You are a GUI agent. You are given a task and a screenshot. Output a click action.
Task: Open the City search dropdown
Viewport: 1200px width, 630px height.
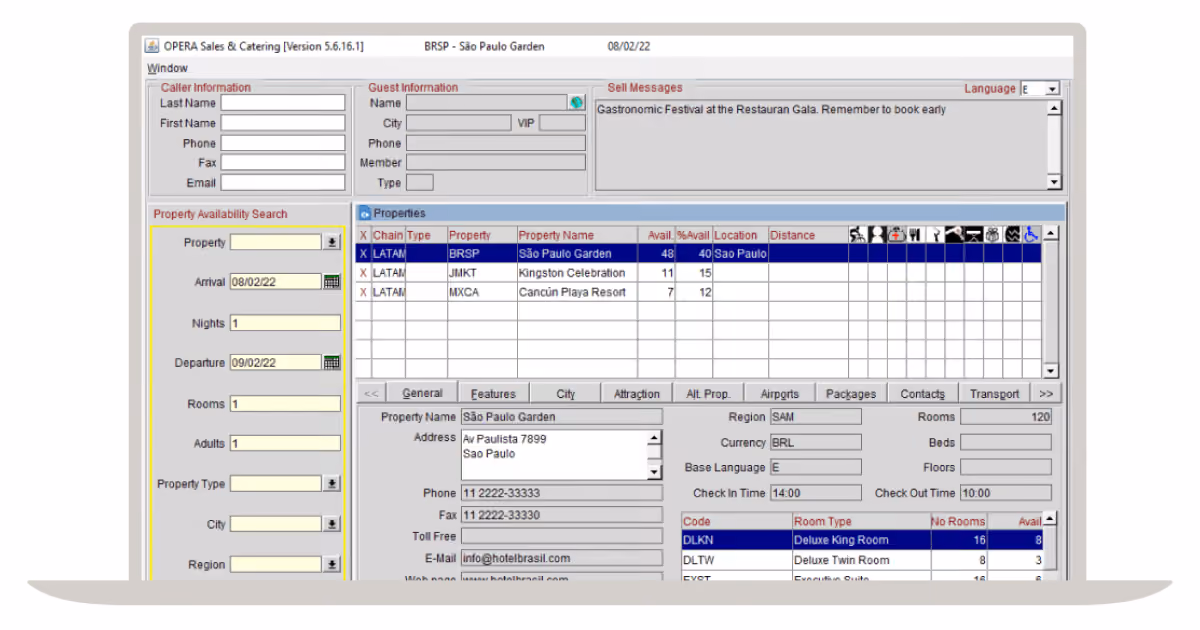click(332, 524)
